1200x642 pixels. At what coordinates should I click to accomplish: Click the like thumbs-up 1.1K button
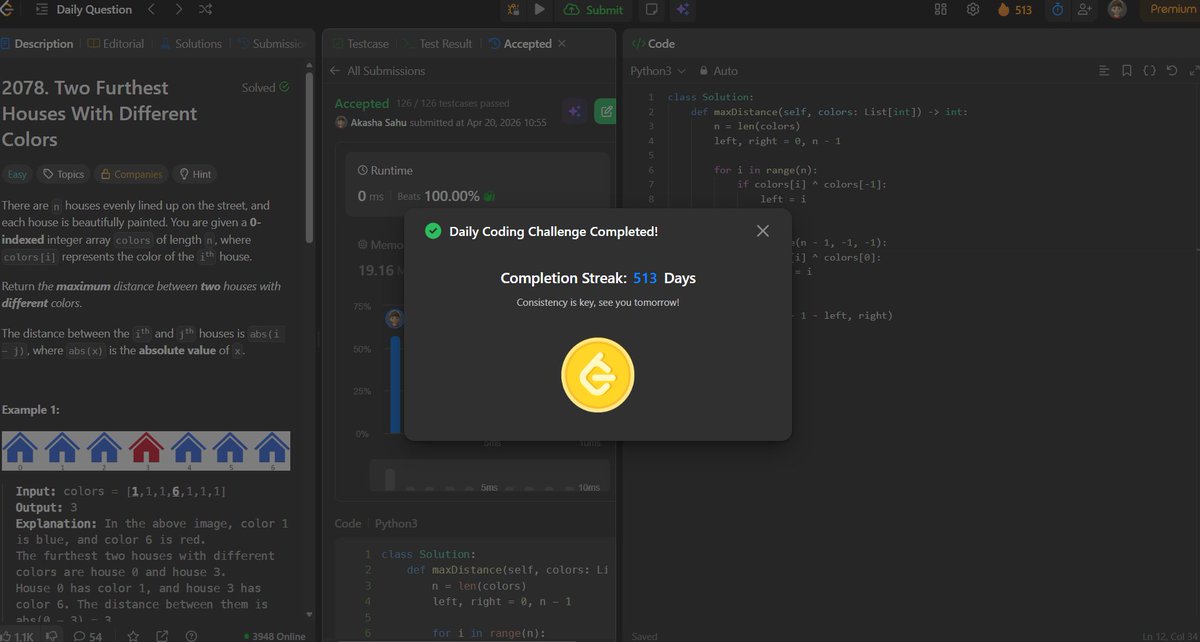pos(19,636)
